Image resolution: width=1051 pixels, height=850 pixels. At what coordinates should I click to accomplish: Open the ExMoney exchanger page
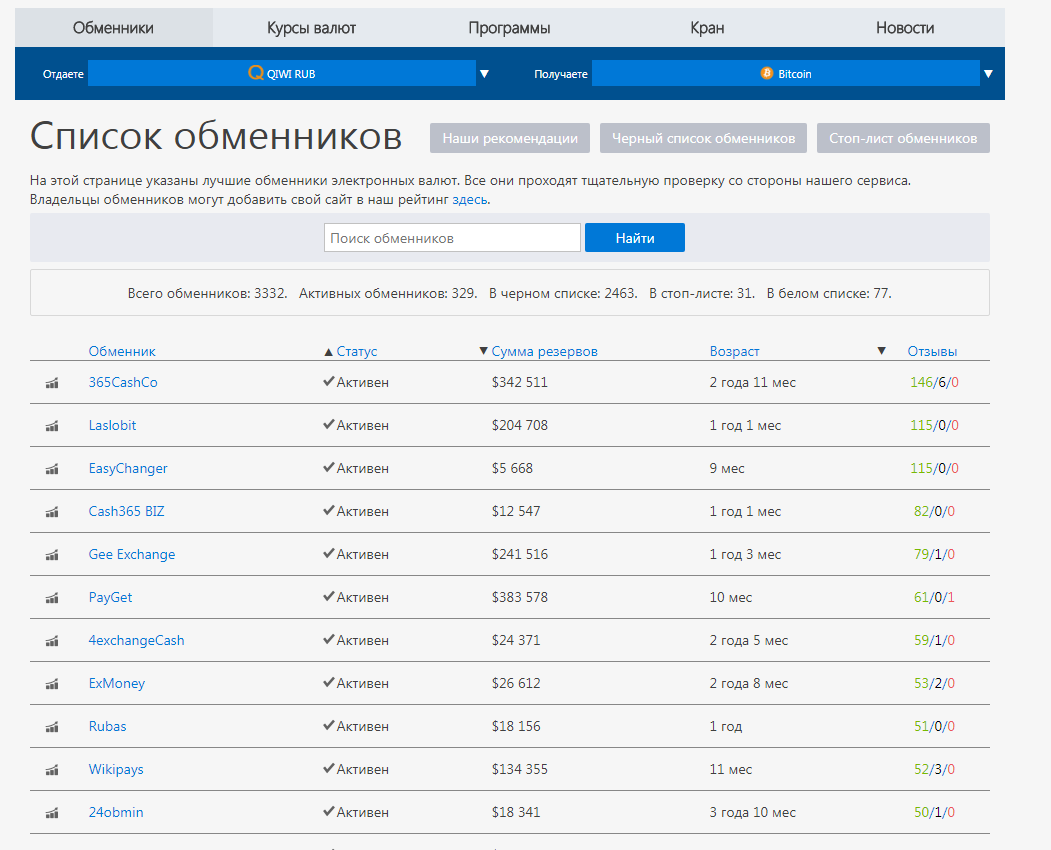pyautogui.click(x=115, y=683)
